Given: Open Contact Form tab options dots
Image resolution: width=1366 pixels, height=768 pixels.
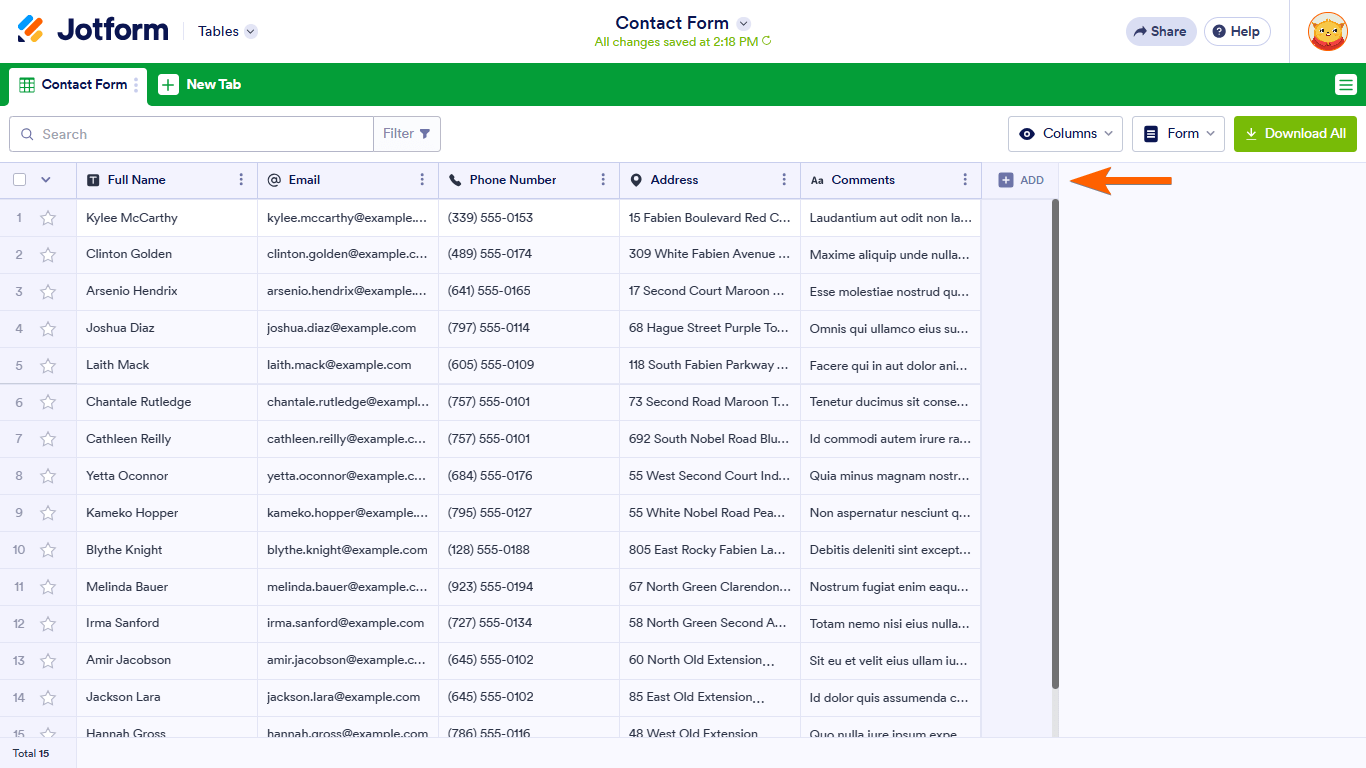Looking at the screenshot, I should pos(137,85).
